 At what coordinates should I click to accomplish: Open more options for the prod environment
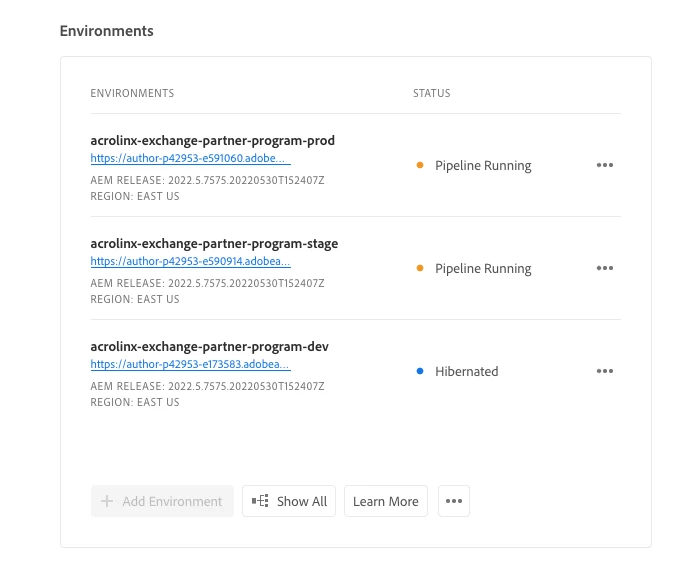[x=604, y=166]
